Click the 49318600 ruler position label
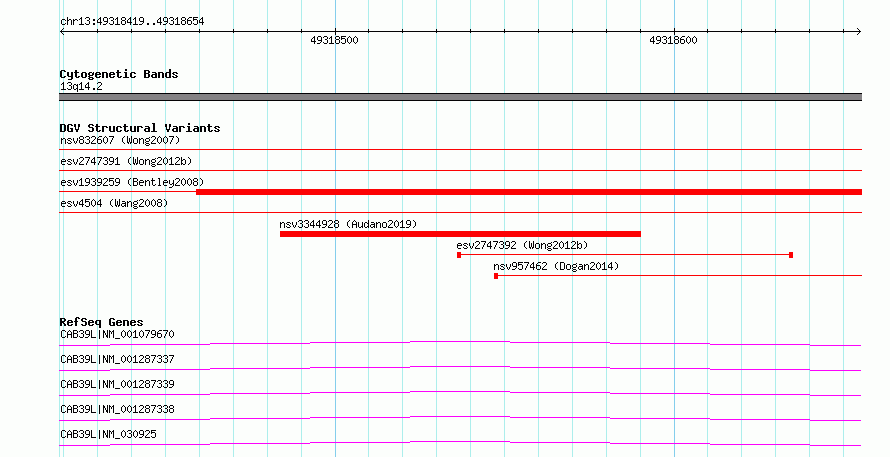Viewport: 890px width, 457px height. [673, 40]
